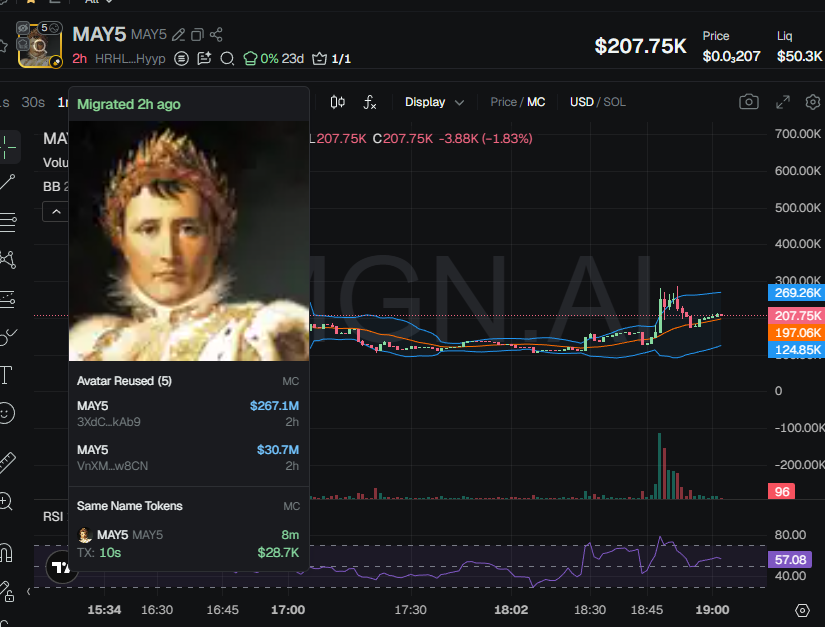Click the TX: 10s label
Viewport: 825px width, 627px height.
(99, 553)
